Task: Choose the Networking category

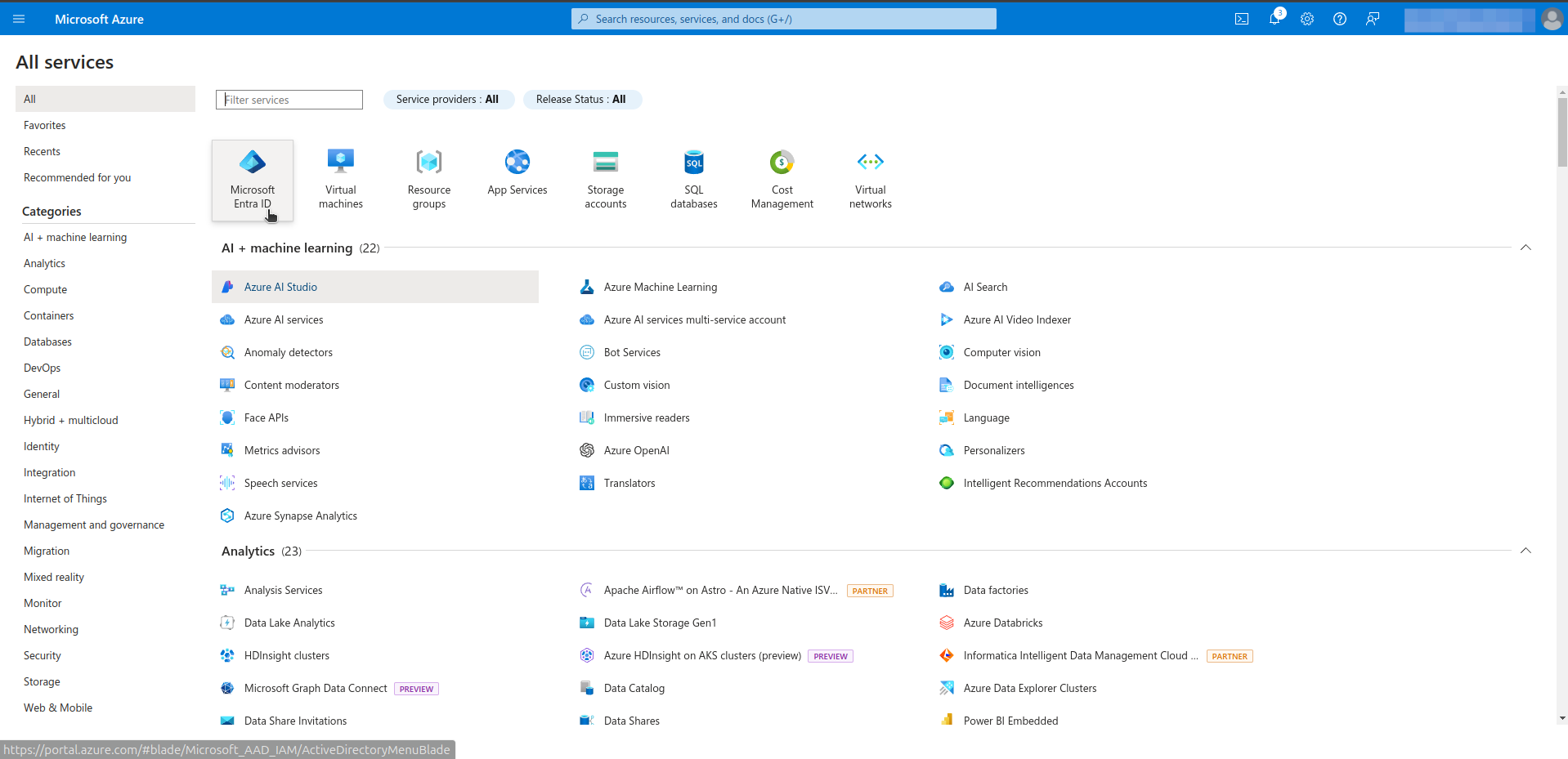Action: coord(51,629)
